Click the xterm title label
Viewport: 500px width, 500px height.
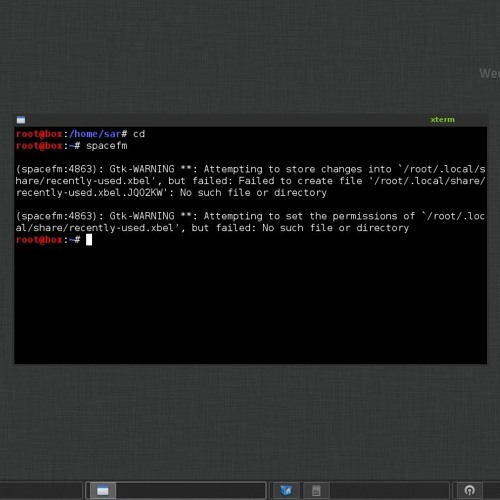442,120
